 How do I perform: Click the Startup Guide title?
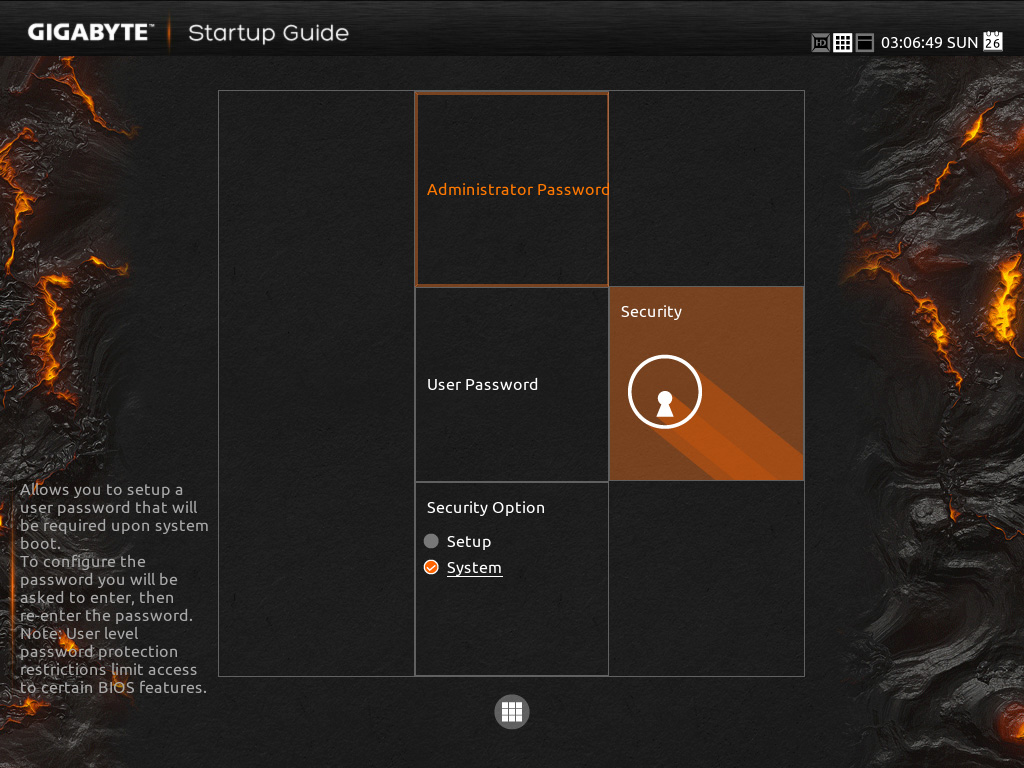pyautogui.click(x=268, y=33)
